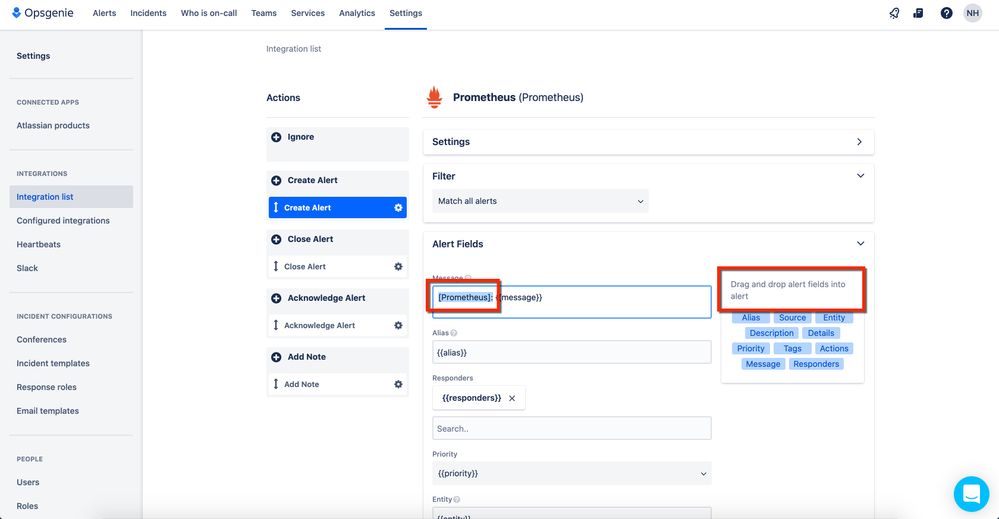Open the Teams menu
Viewport: 999px width, 519px height.
tap(264, 13)
